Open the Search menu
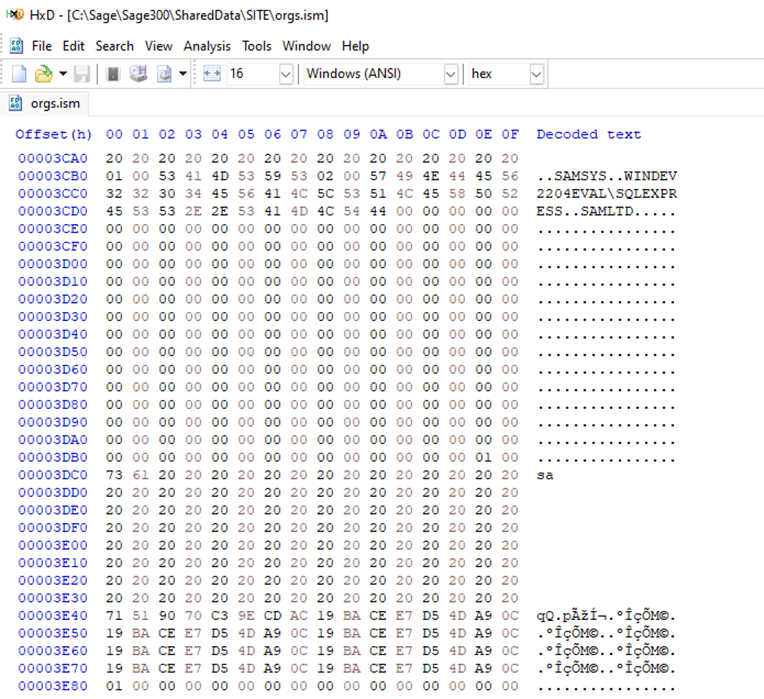The width and height of the screenshot is (764, 699). (x=114, y=46)
